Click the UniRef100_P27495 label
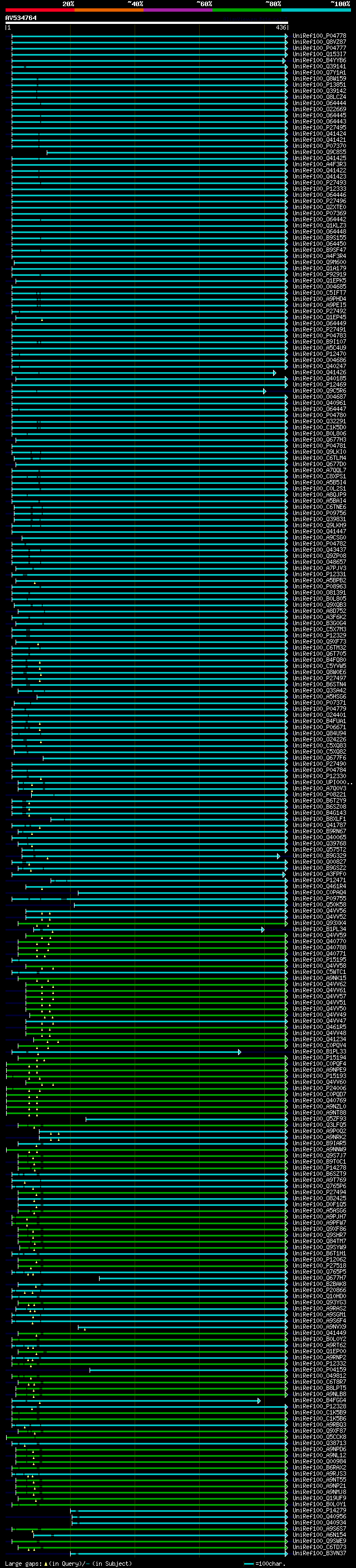The image size is (356, 1568). (319, 127)
